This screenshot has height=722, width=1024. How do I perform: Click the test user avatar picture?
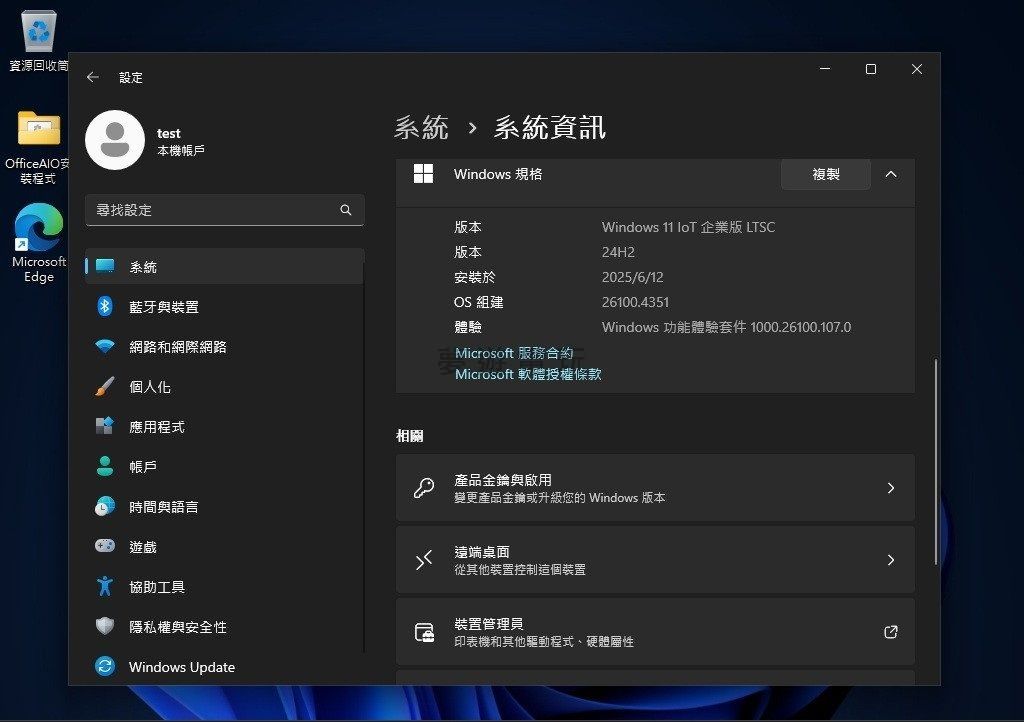coord(115,140)
